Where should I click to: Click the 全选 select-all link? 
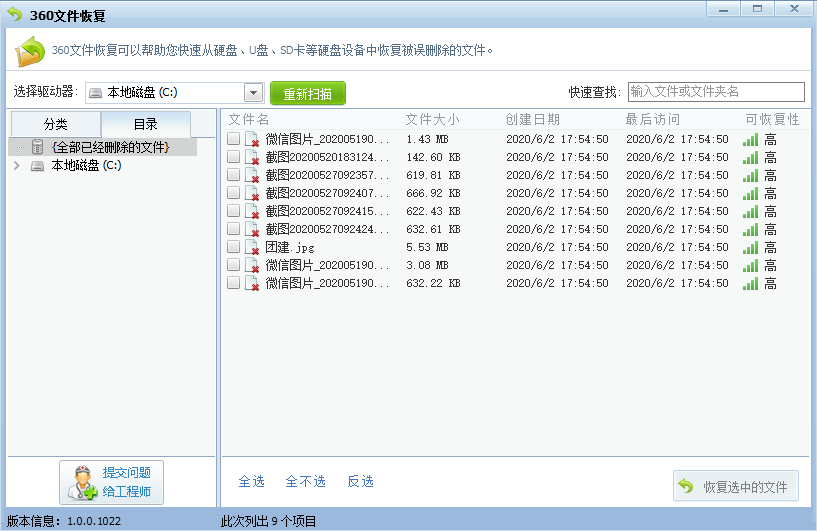pos(252,481)
